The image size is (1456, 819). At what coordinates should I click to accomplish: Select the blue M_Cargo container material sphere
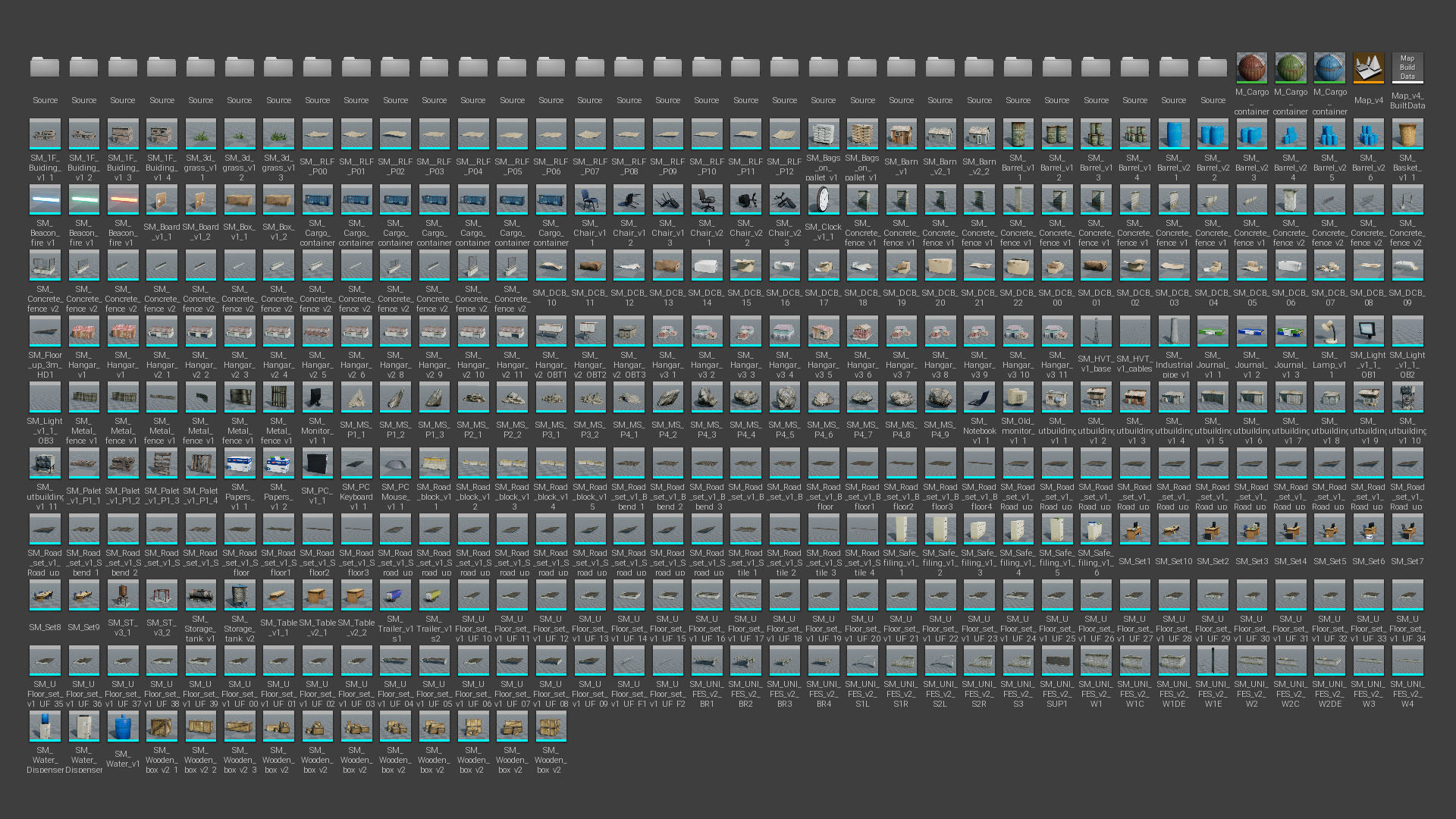[1329, 68]
